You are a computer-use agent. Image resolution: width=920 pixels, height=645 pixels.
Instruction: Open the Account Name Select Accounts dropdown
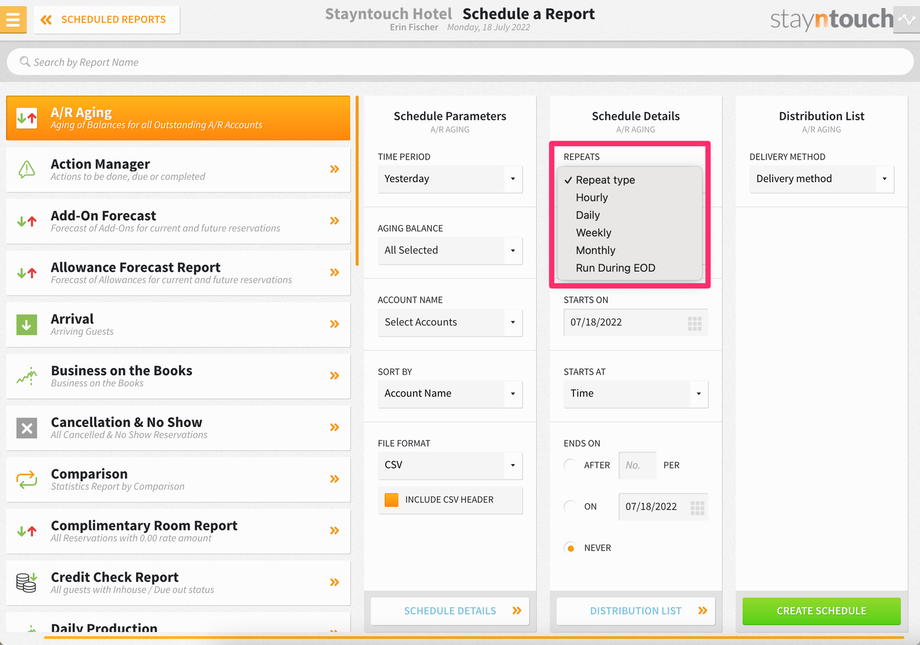pyautogui.click(x=450, y=322)
